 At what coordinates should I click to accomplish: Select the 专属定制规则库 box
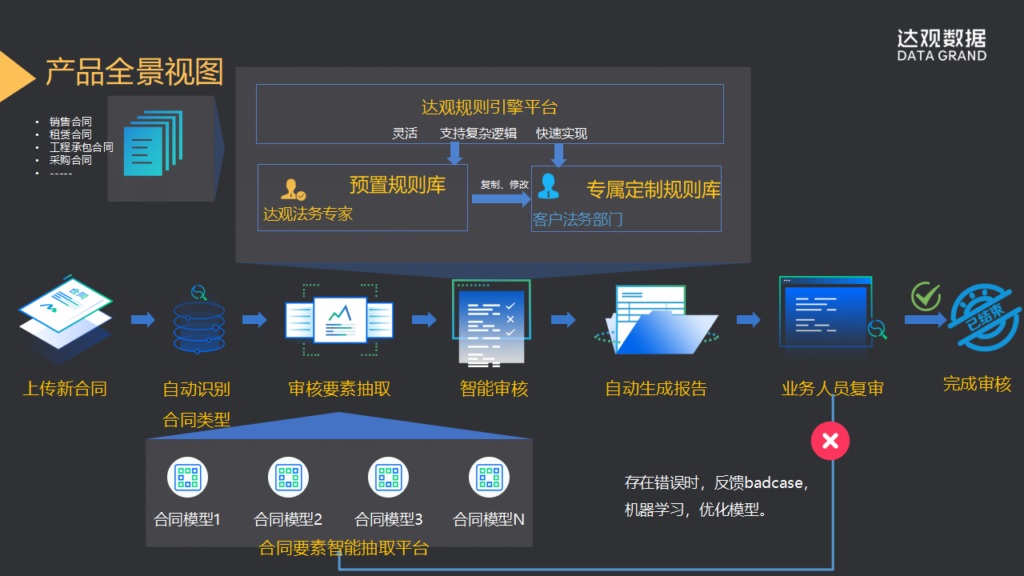coord(626,199)
